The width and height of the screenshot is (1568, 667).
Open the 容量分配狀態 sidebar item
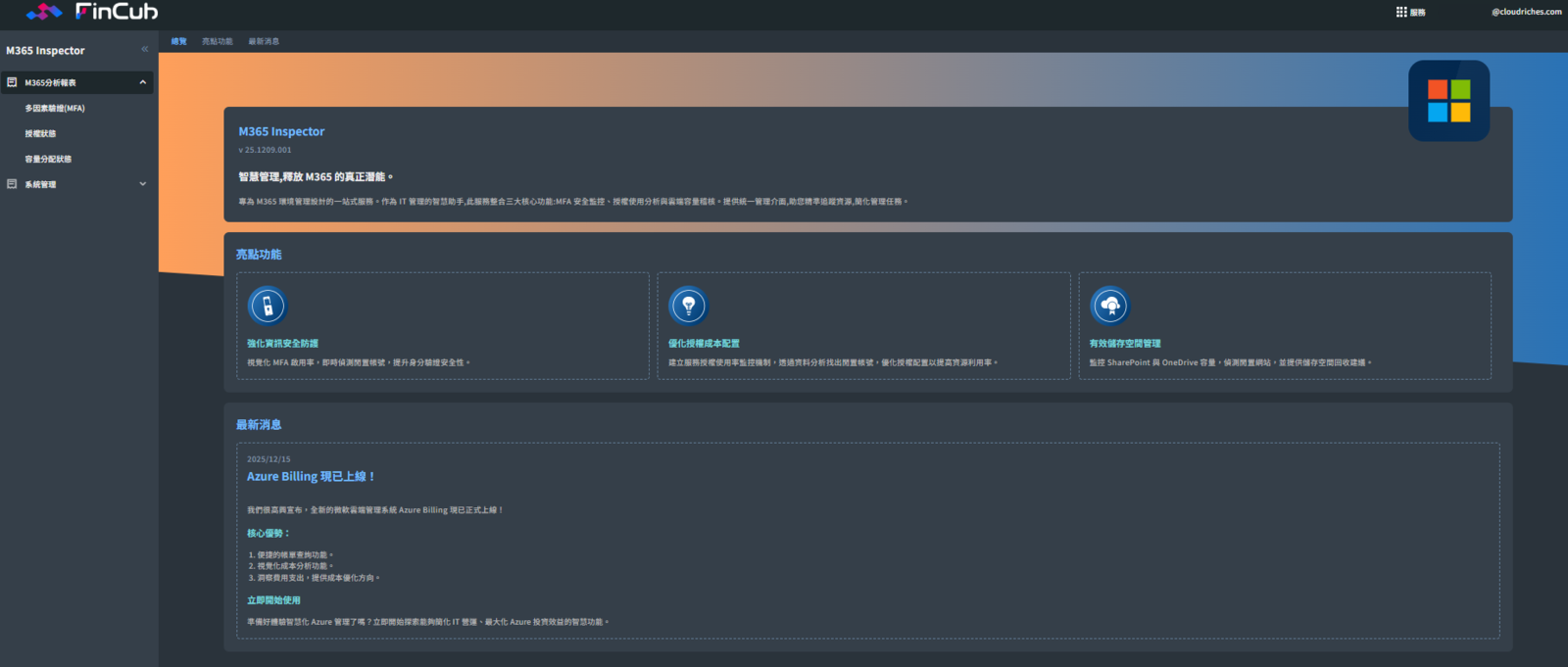click(48, 159)
